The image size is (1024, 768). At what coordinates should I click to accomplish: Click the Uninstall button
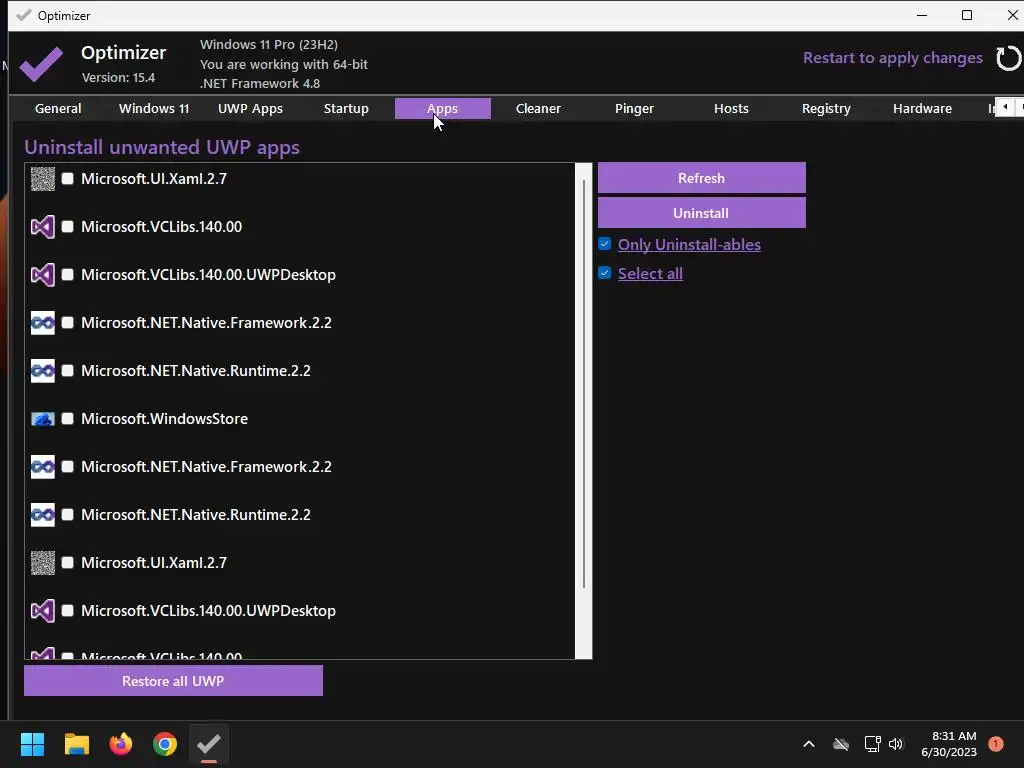tap(701, 213)
